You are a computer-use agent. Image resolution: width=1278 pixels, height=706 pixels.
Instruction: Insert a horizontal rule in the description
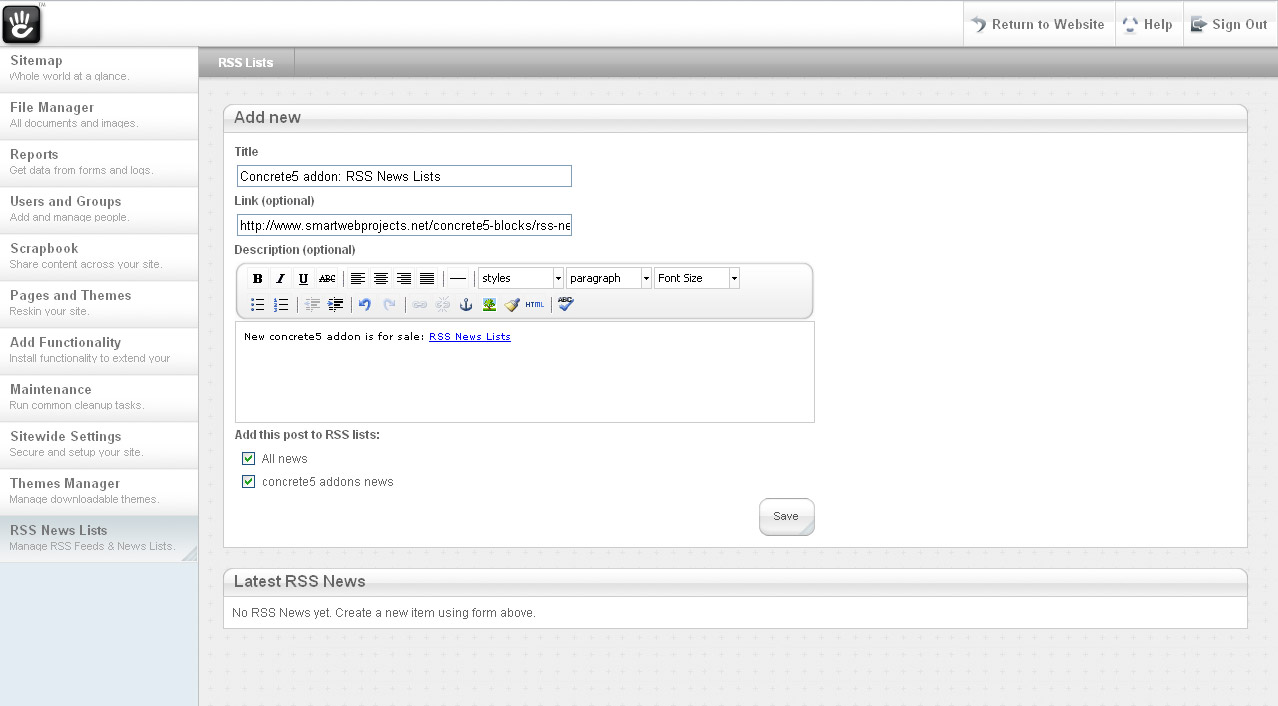pos(458,279)
